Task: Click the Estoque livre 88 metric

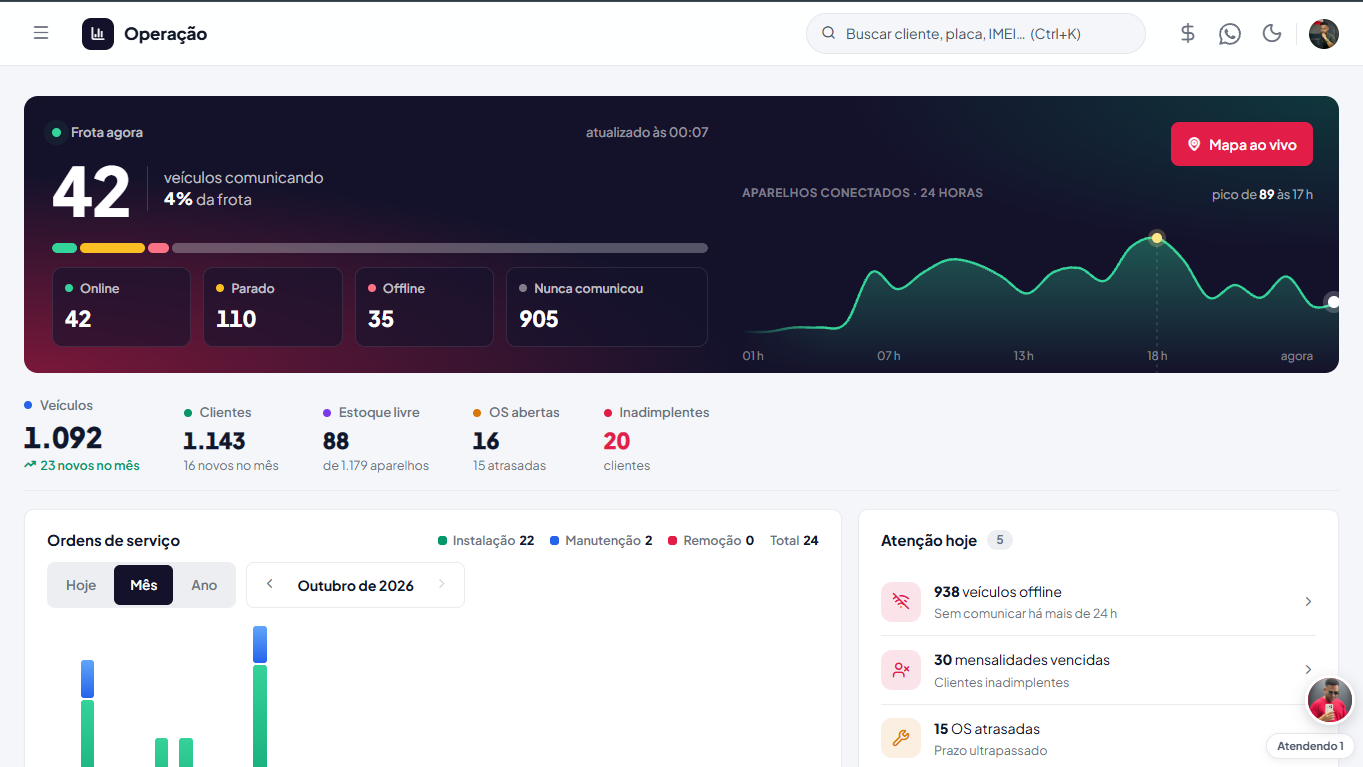Action: (x=376, y=439)
